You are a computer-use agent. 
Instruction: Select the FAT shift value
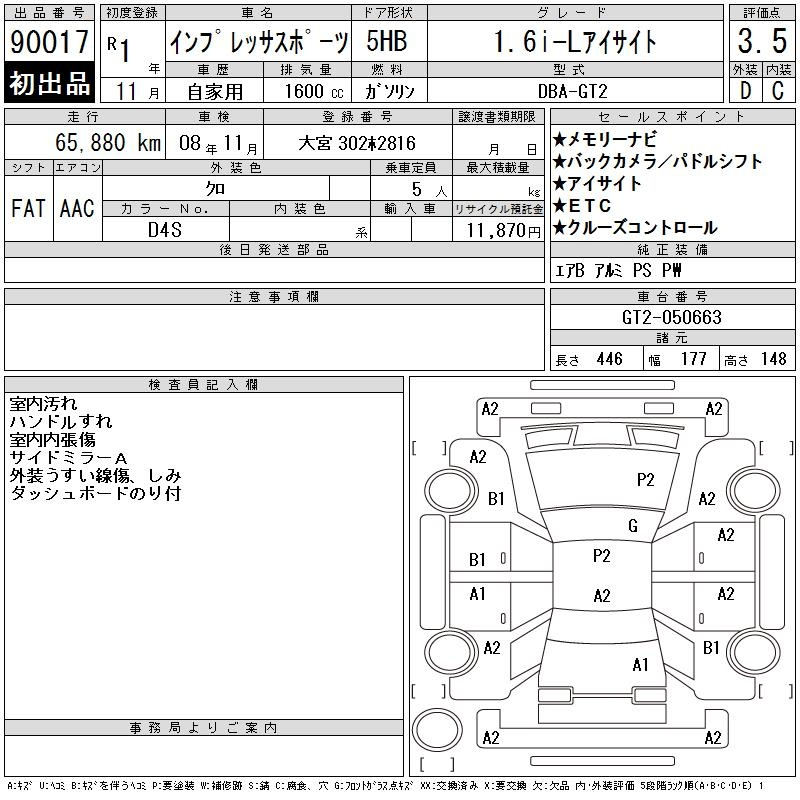tap(28, 208)
